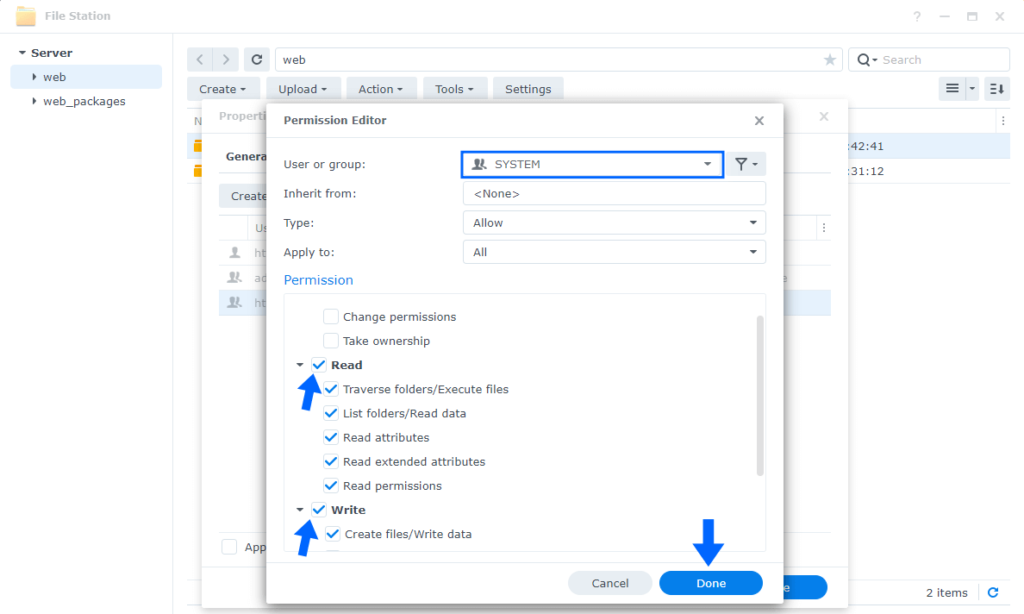Click the magnifier icon in the search box
Image resolution: width=1024 pixels, height=614 pixels.
(x=863, y=59)
